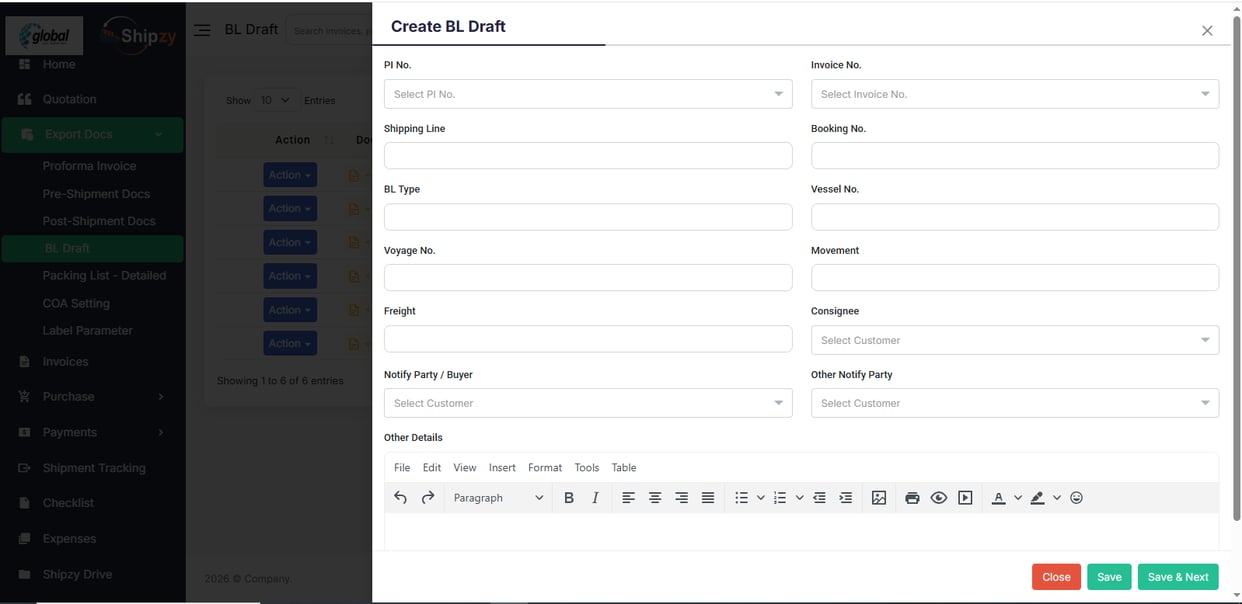This screenshot has height=604, width=1242.
Task: Undo the last edit in the editor
Action: (x=400, y=497)
